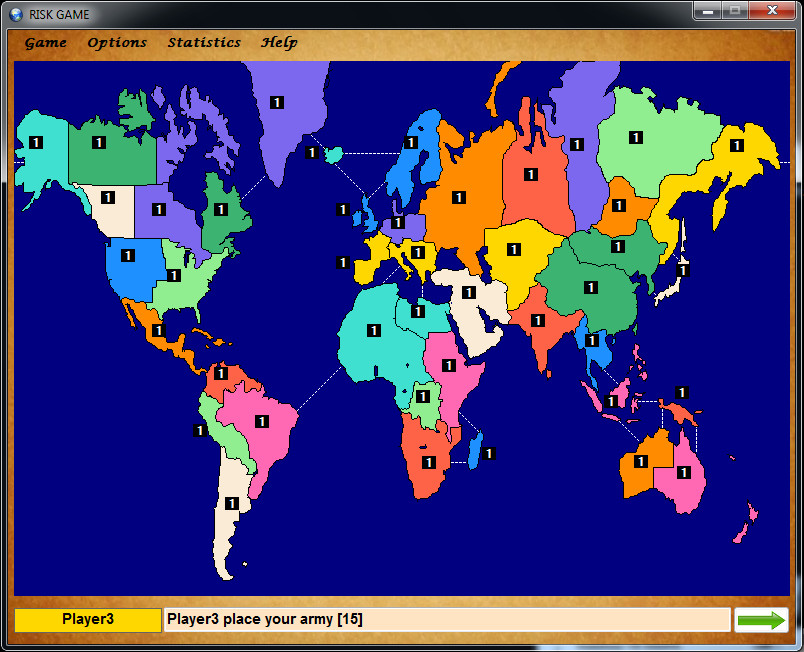Image resolution: width=804 pixels, height=652 pixels.
Task: Select the pink East Africa territory
Action: 449,365
